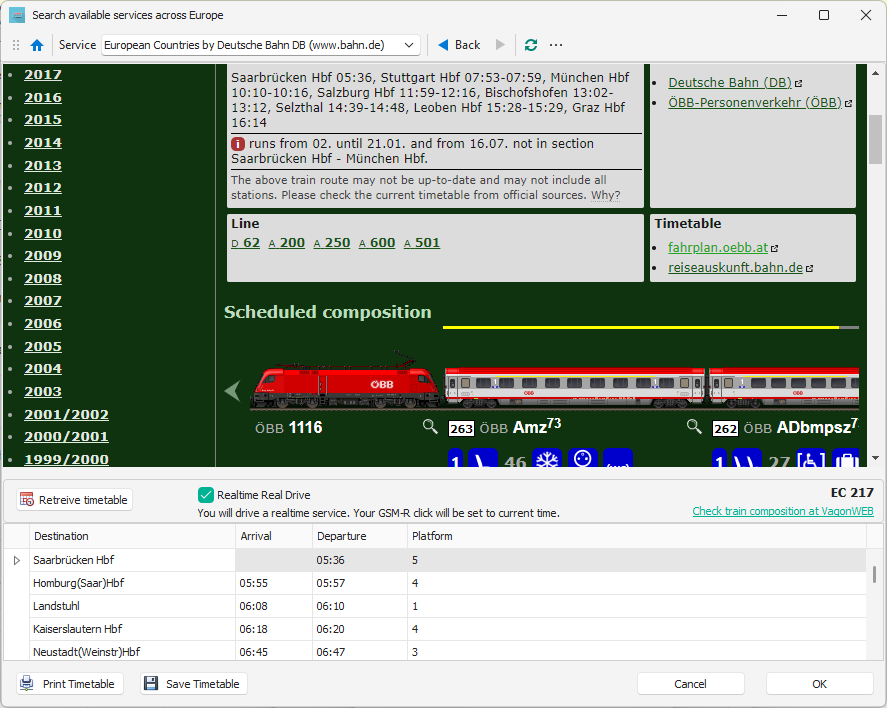This screenshot has height=708, width=887.
Task: Click the power socket icon under Amz73
Action: pyautogui.click(x=583, y=458)
